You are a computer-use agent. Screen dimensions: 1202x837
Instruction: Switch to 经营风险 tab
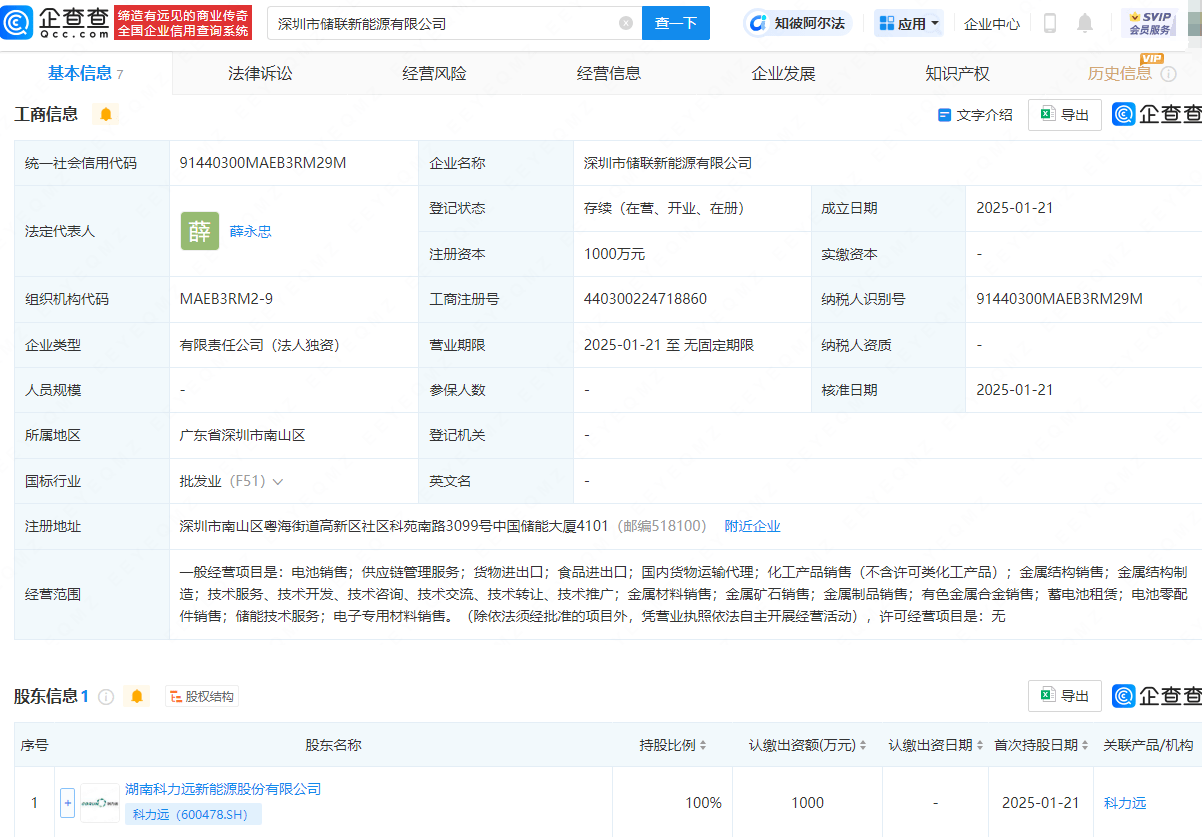pos(434,73)
